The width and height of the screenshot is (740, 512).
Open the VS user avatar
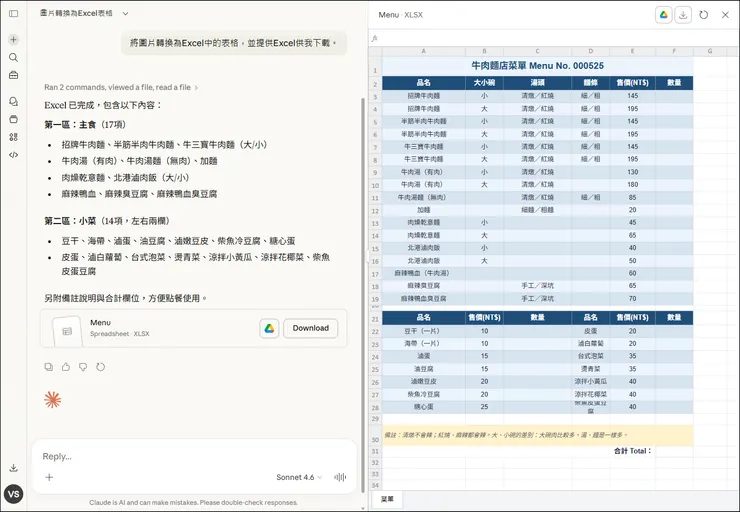click(14, 494)
